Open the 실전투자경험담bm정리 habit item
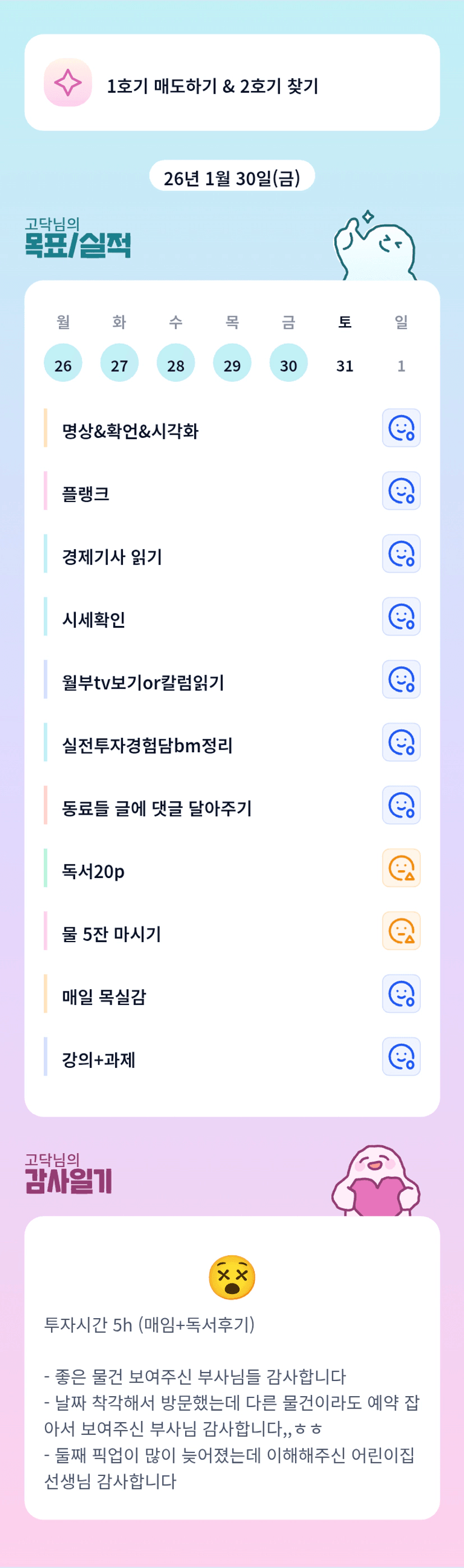The height and width of the screenshot is (1568, 464). click(x=147, y=744)
